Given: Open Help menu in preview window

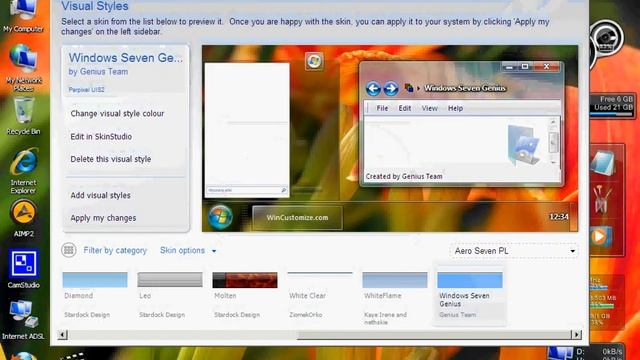Looking at the screenshot, I should [x=455, y=108].
